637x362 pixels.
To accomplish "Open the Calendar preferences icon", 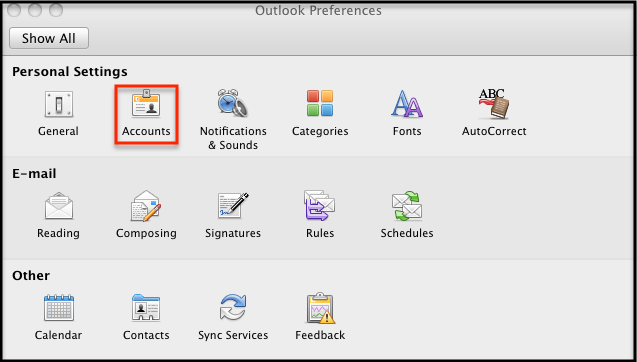I will (x=58, y=308).
